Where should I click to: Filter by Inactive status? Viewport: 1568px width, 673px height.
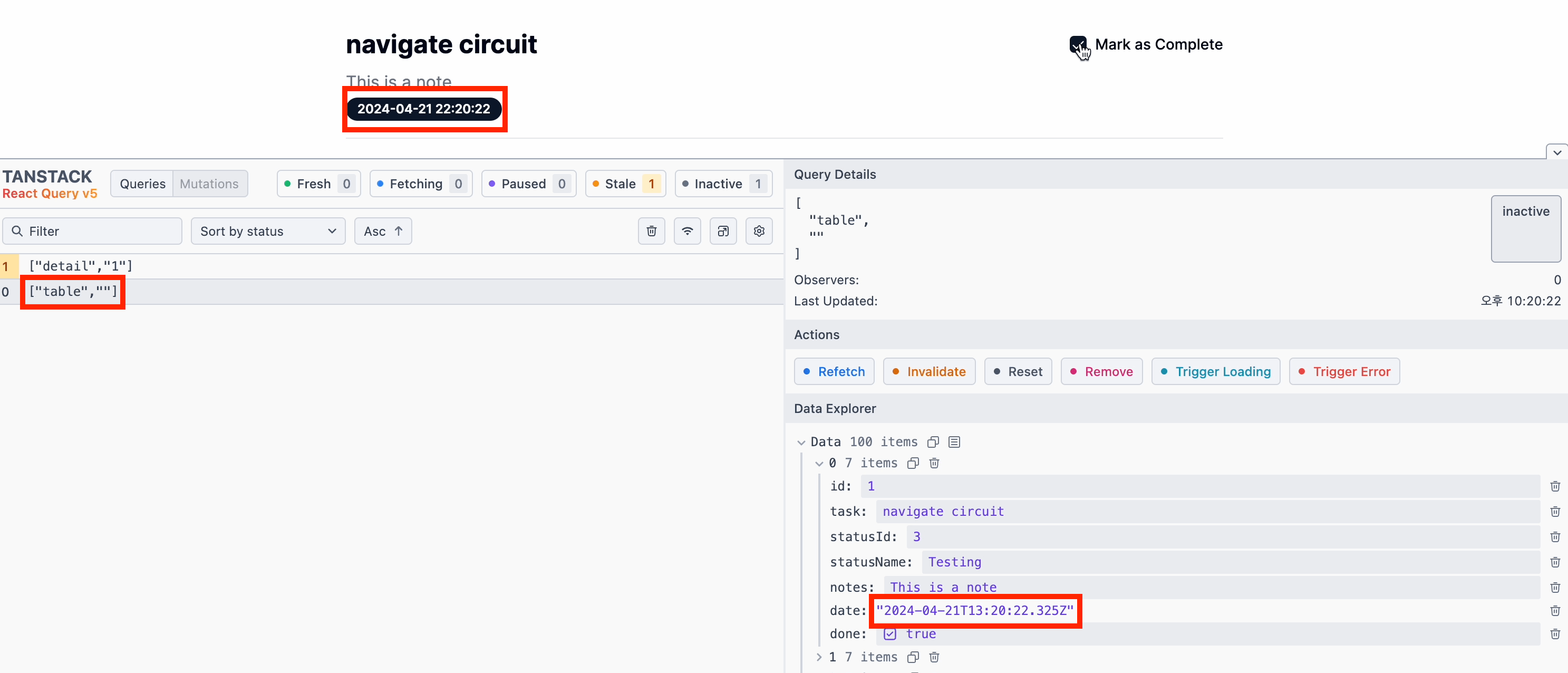(723, 184)
